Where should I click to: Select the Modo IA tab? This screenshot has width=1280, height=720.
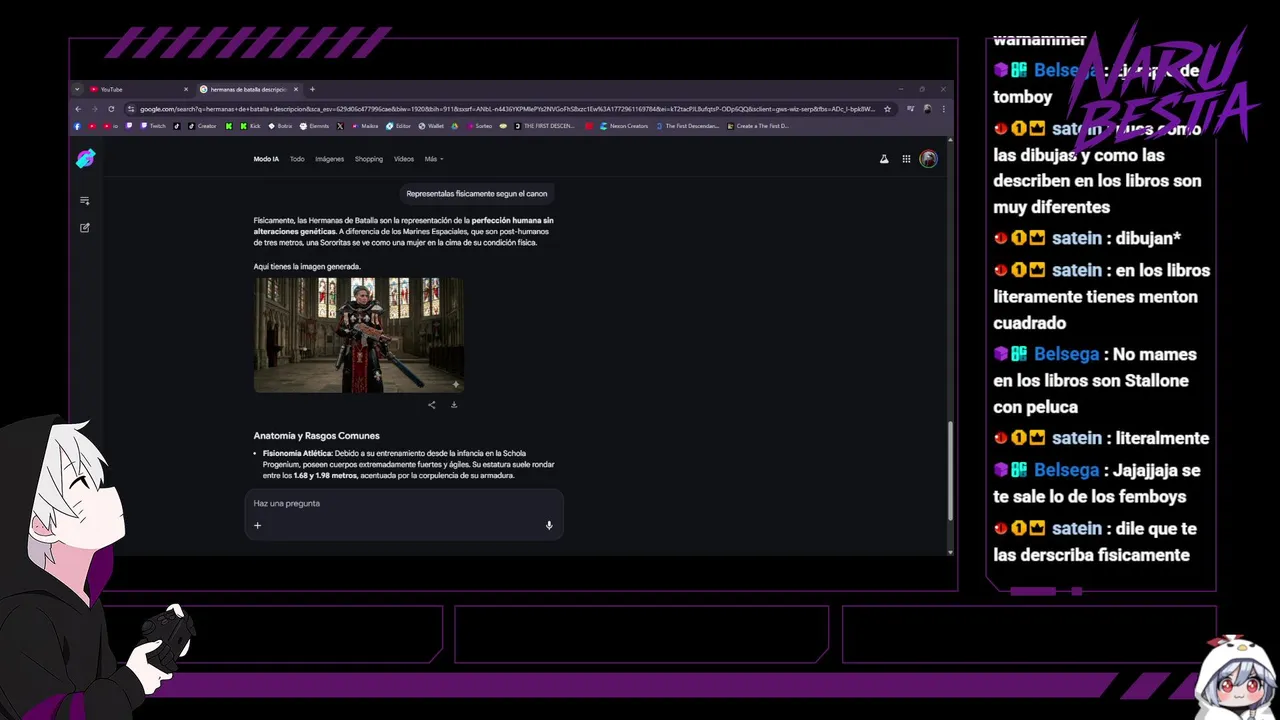(x=266, y=159)
